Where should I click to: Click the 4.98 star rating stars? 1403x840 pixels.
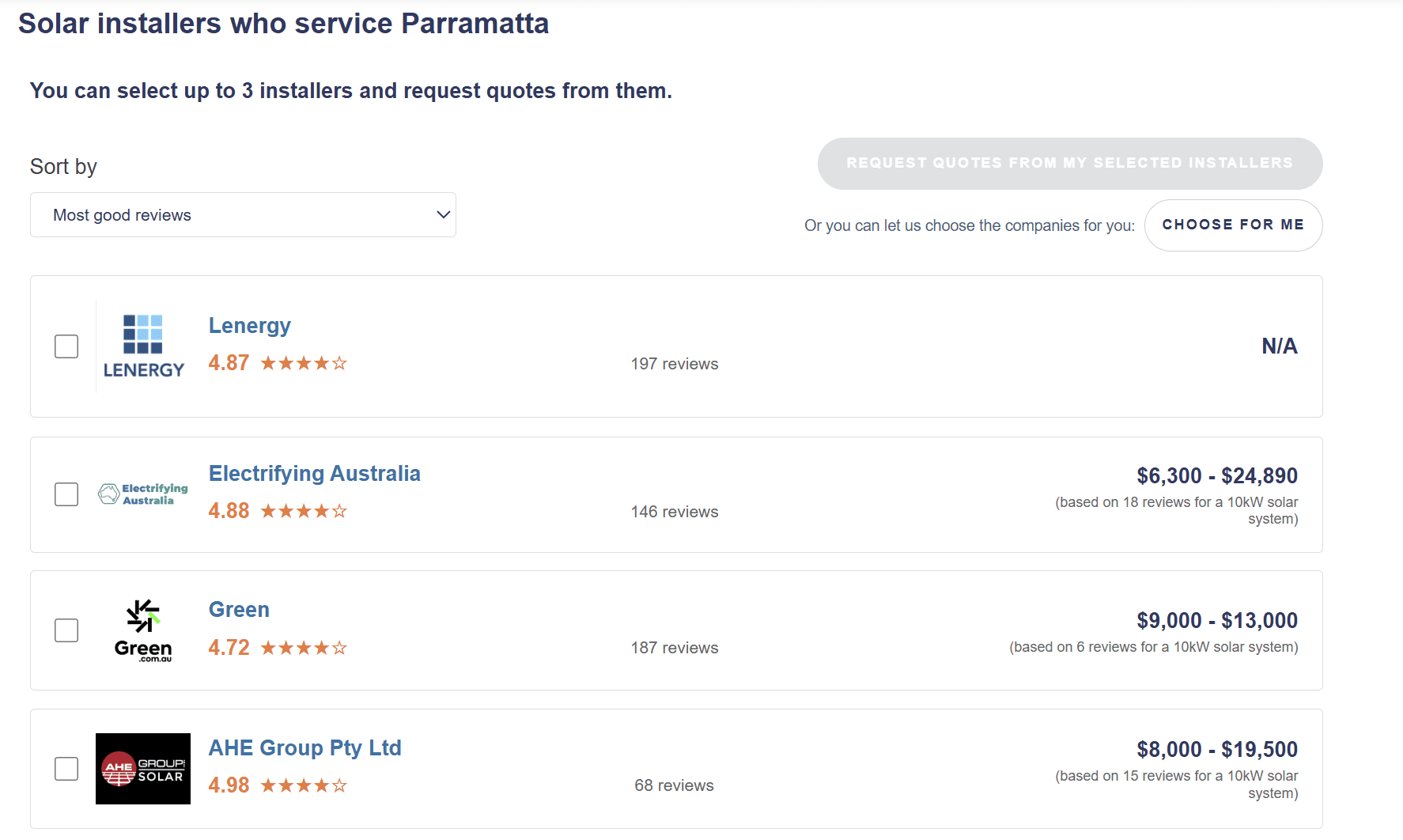304,785
